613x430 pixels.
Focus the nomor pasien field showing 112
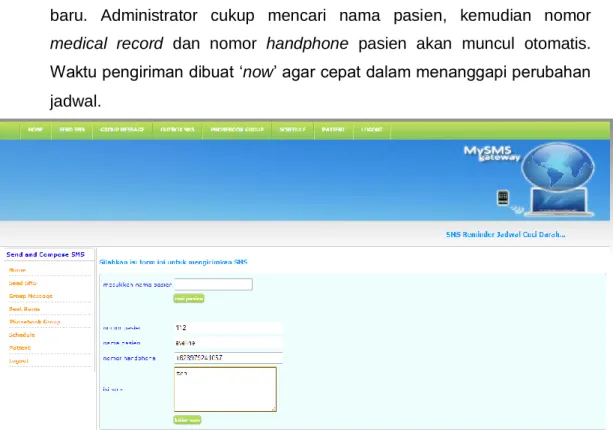[x=228, y=328]
